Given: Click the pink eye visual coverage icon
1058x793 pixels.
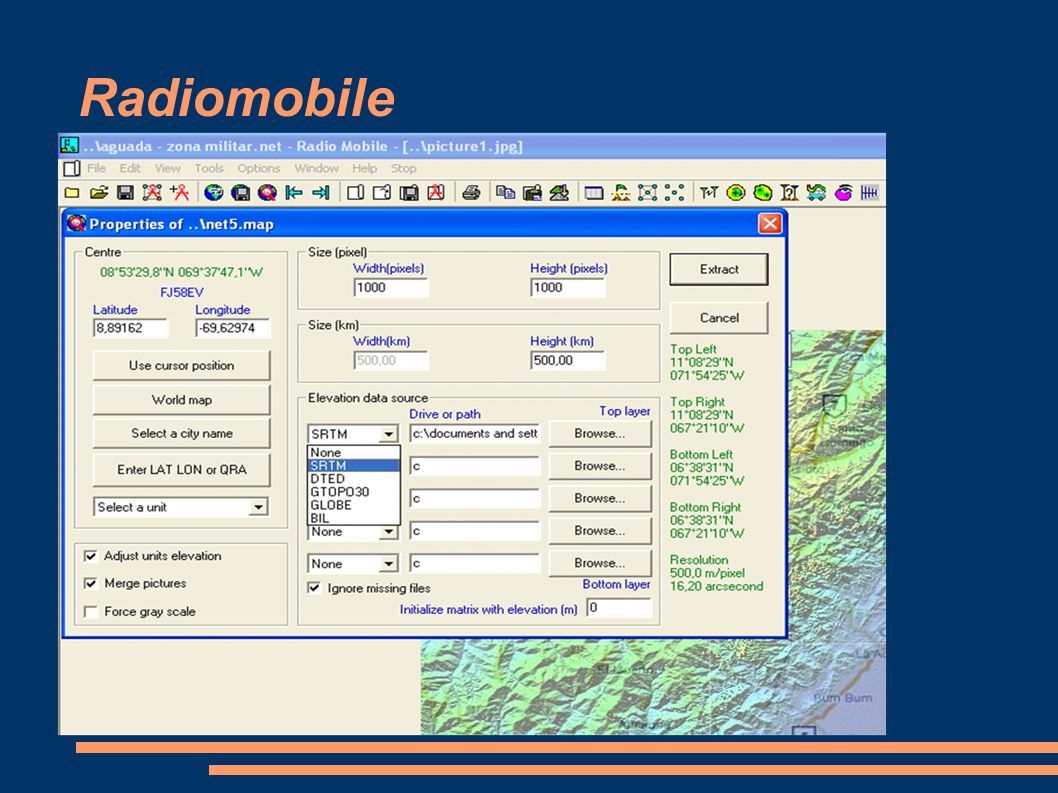Looking at the screenshot, I should click(x=843, y=193).
